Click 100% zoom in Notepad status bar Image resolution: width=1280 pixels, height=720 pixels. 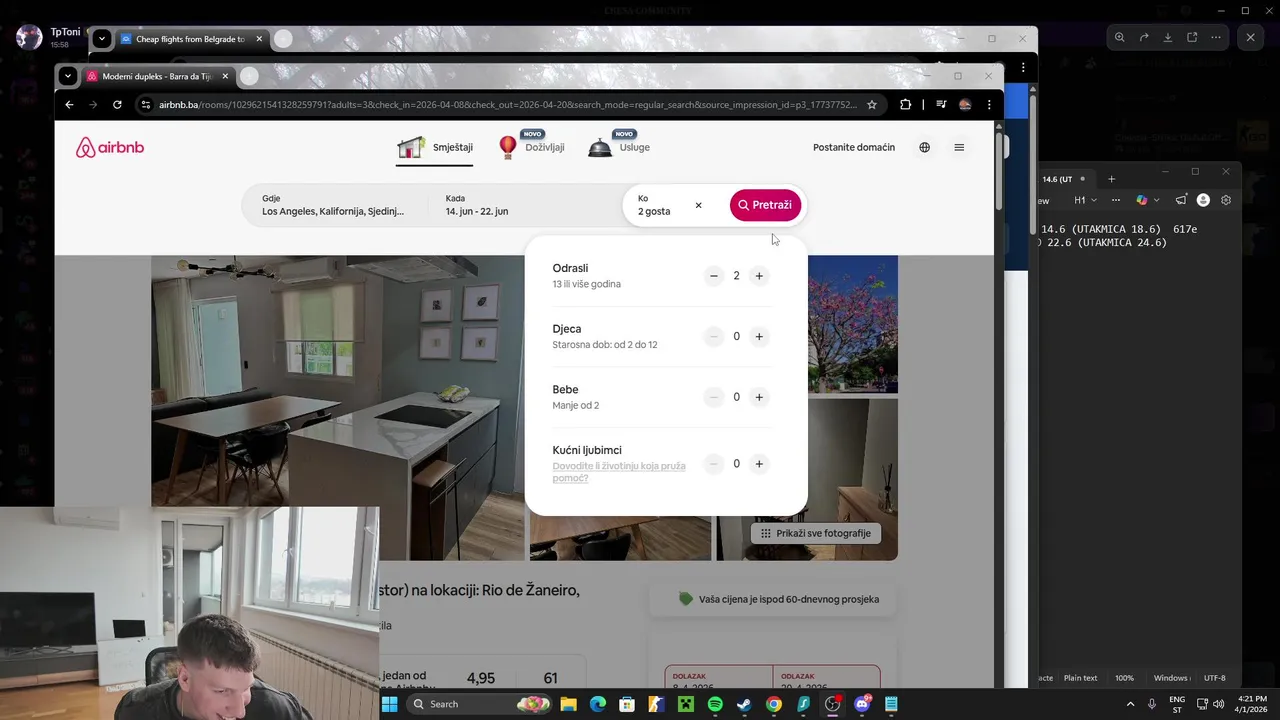coord(1124,678)
